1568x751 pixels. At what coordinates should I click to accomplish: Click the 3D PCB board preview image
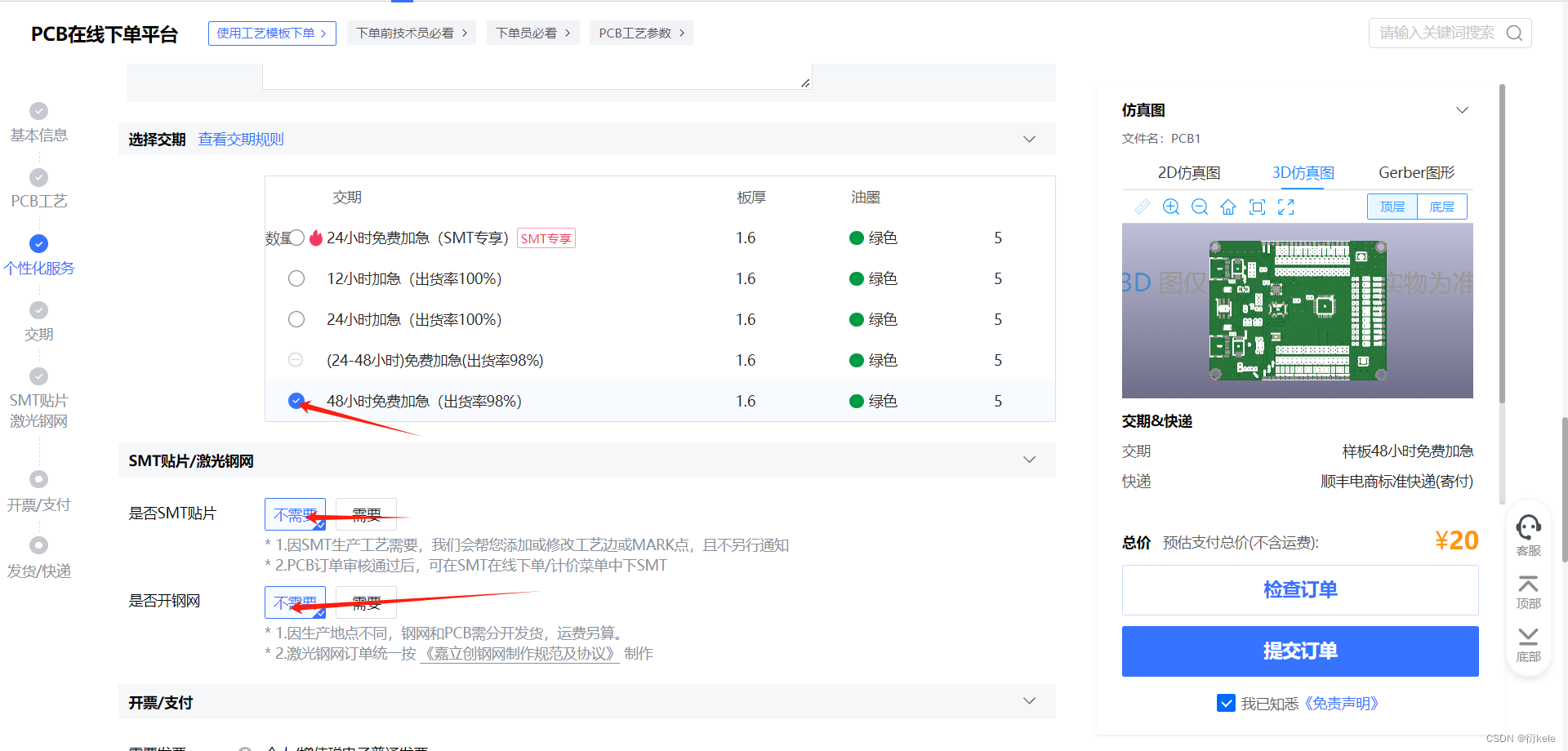pos(1298,310)
